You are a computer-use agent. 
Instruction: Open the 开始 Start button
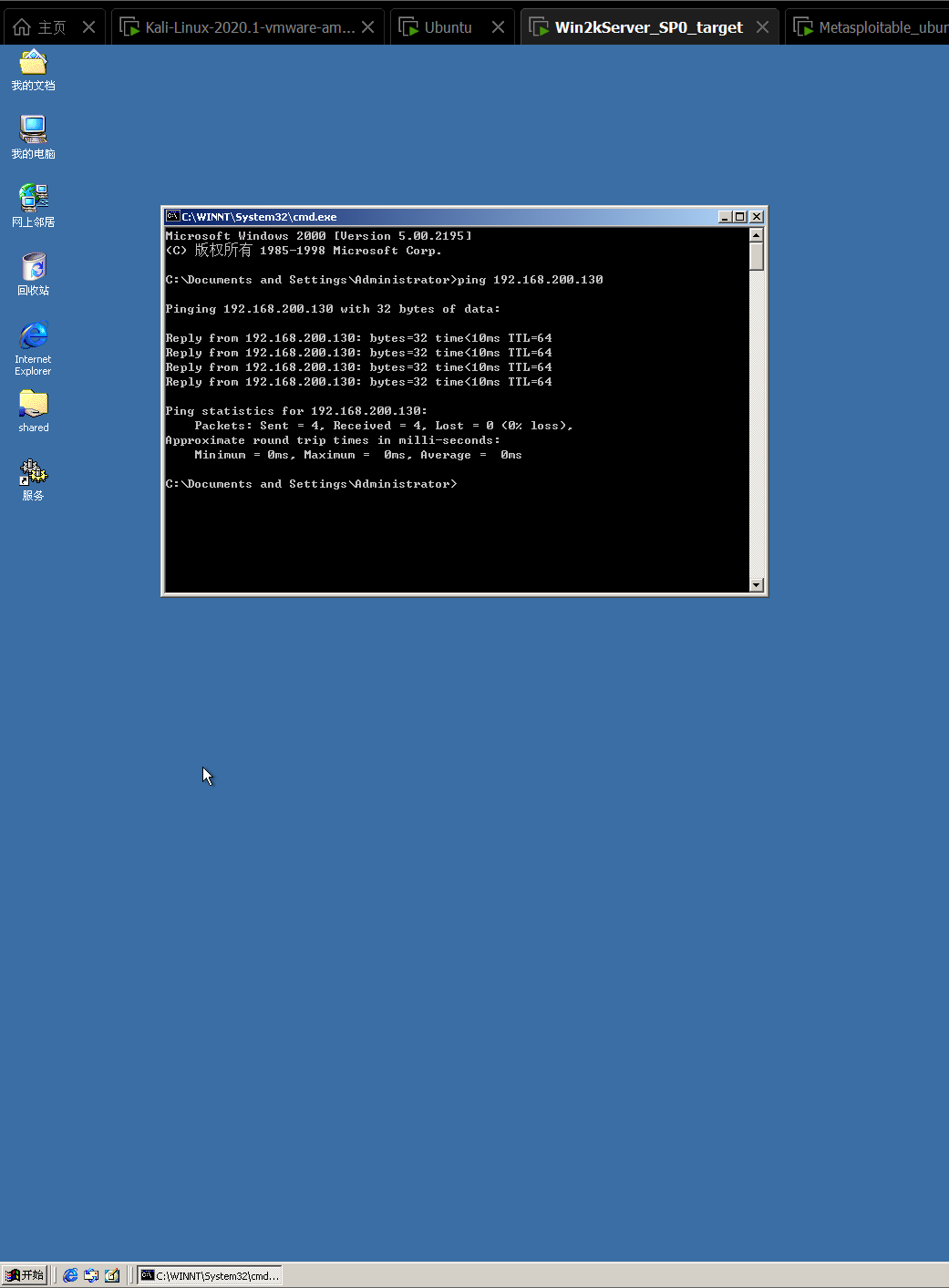pyautogui.click(x=25, y=1275)
